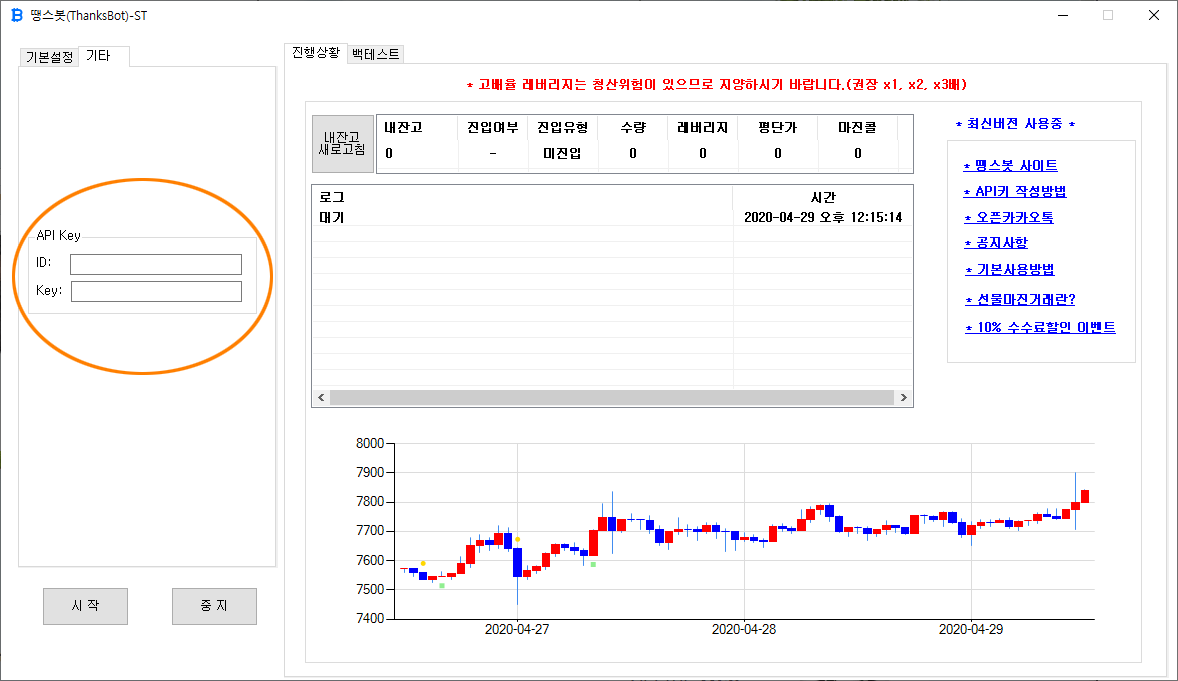The height and width of the screenshot is (681, 1178).
Task: Open the 기본사용방법 link
Action: tap(1010, 269)
